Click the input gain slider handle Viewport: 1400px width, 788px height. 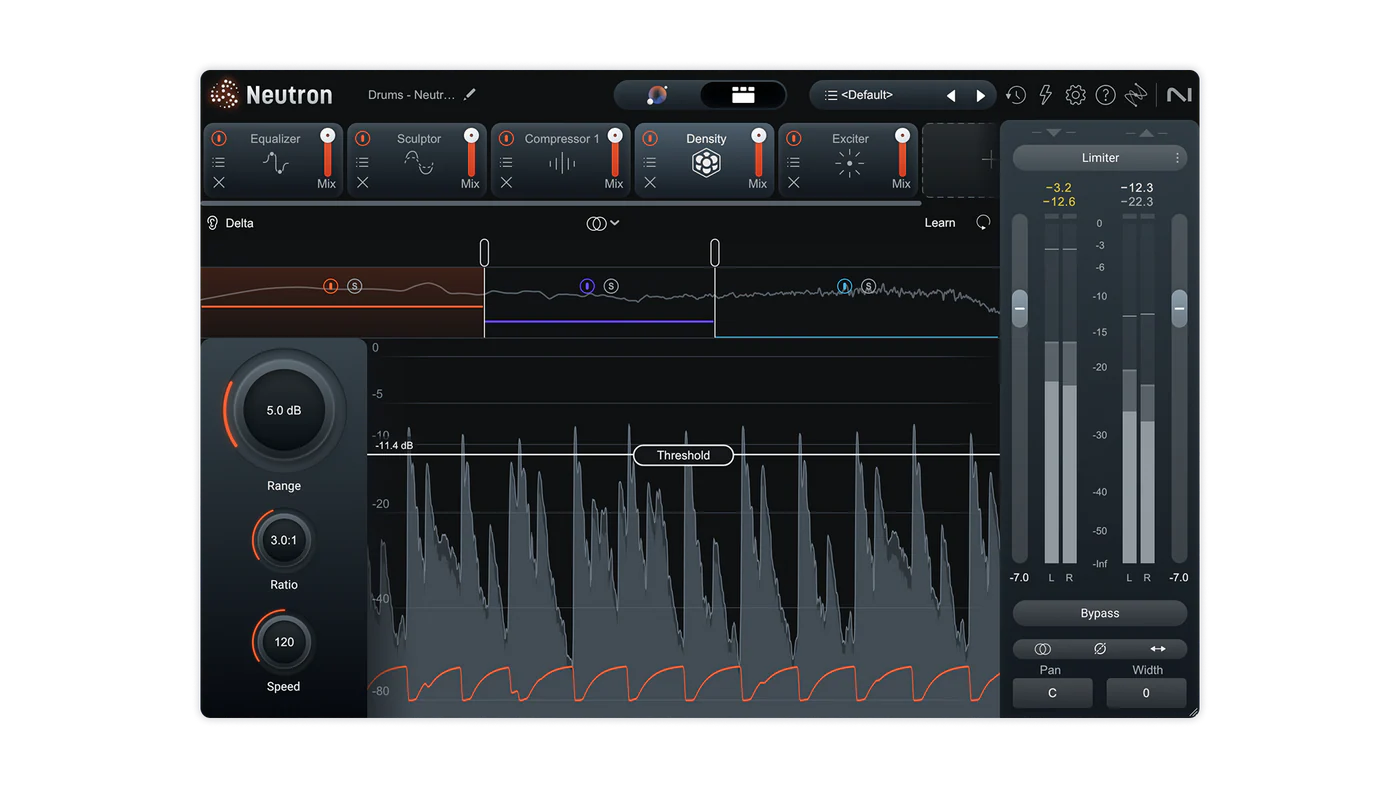point(1020,308)
